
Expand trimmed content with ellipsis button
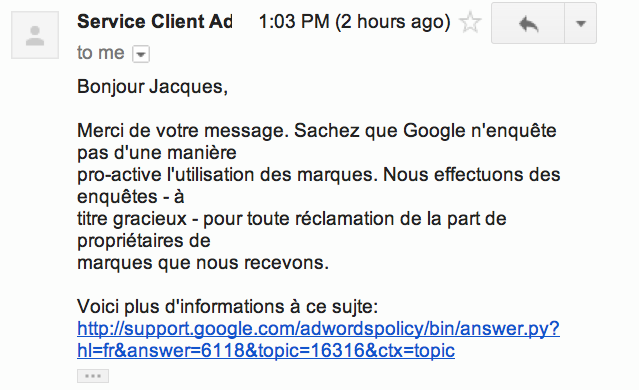point(93,376)
